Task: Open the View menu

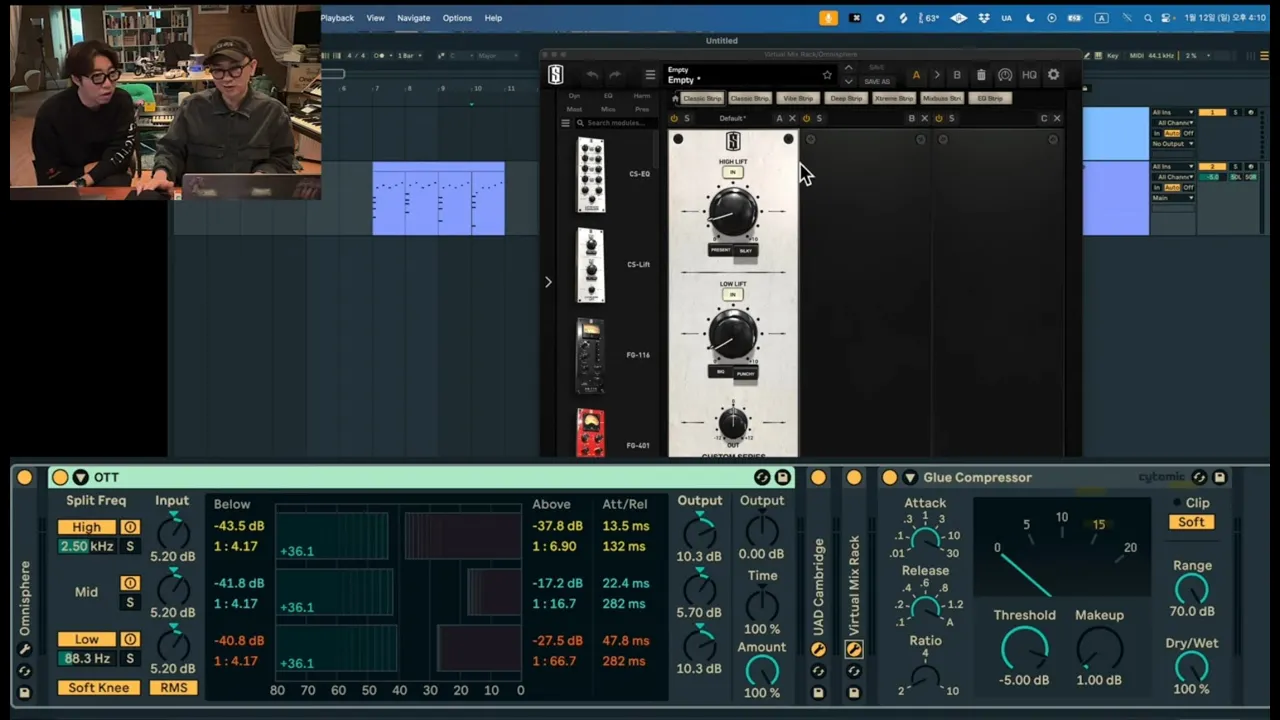Action: [x=375, y=18]
